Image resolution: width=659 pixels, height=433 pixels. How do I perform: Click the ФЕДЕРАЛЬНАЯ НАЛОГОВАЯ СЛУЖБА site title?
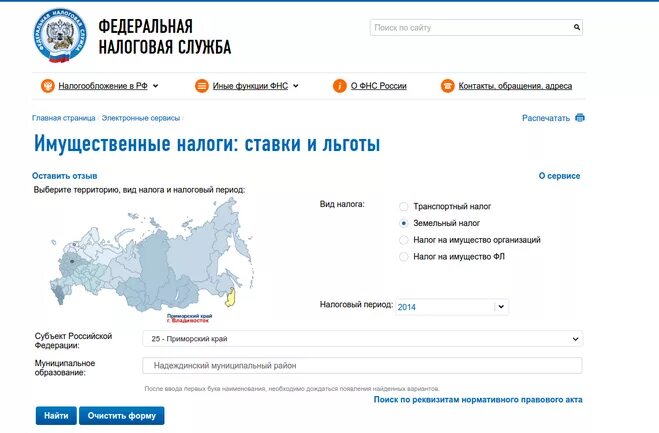pyautogui.click(x=165, y=37)
